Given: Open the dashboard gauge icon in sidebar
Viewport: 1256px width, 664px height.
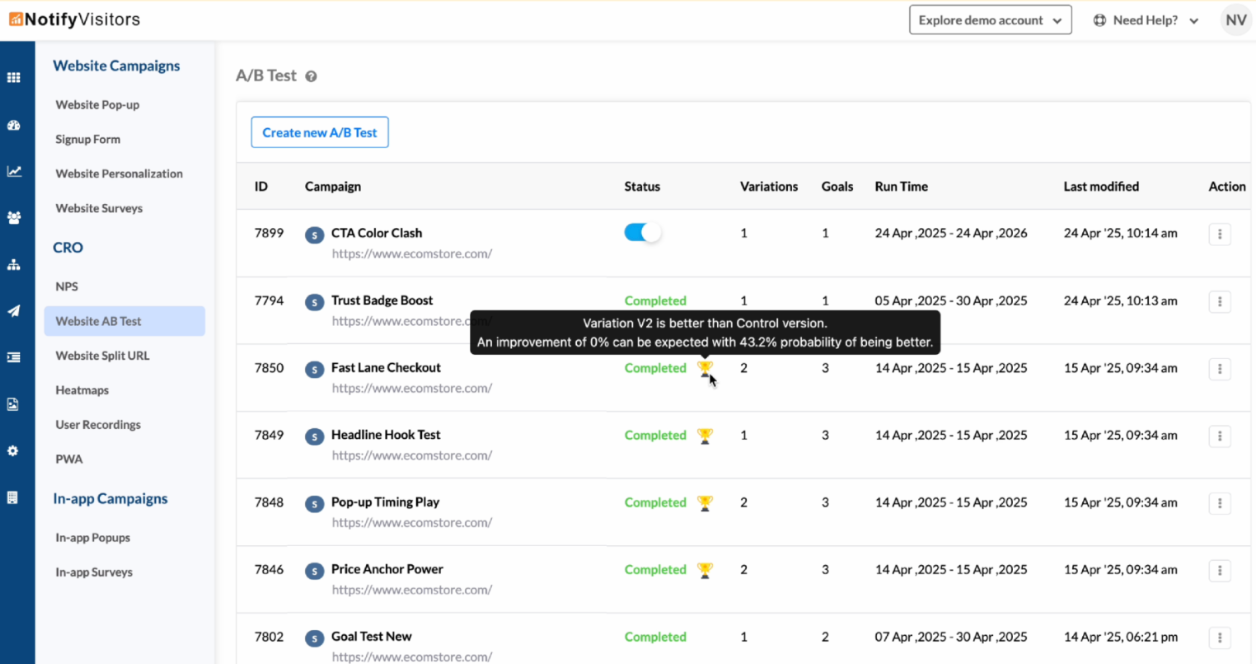Looking at the screenshot, I should (13, 125).
